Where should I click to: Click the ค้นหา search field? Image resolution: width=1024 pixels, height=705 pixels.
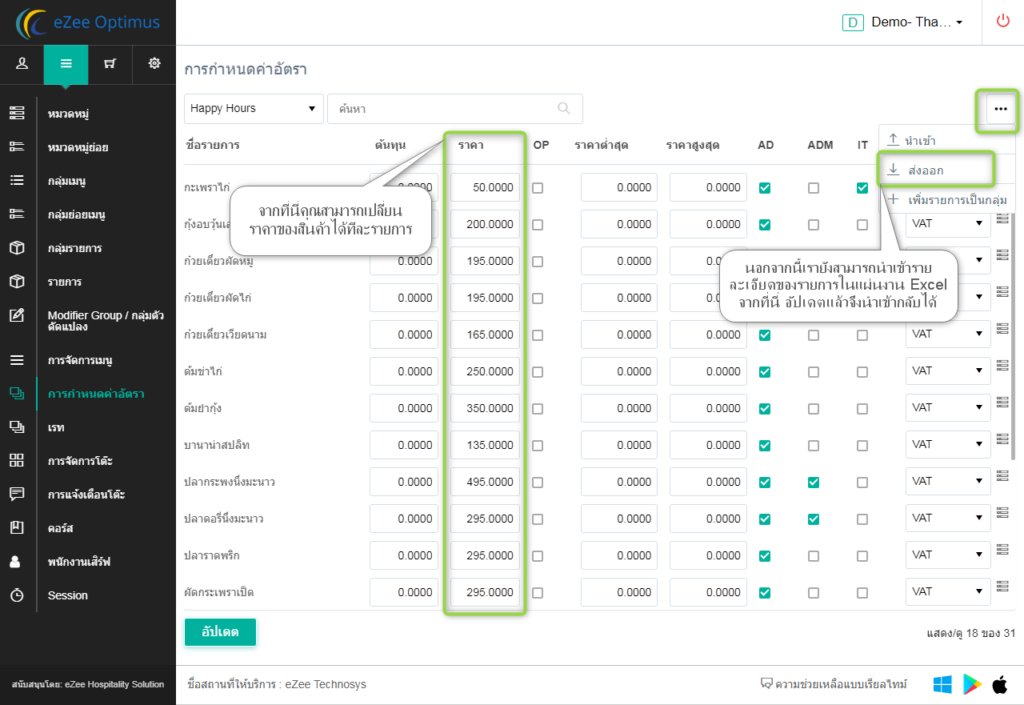(455, 108)
